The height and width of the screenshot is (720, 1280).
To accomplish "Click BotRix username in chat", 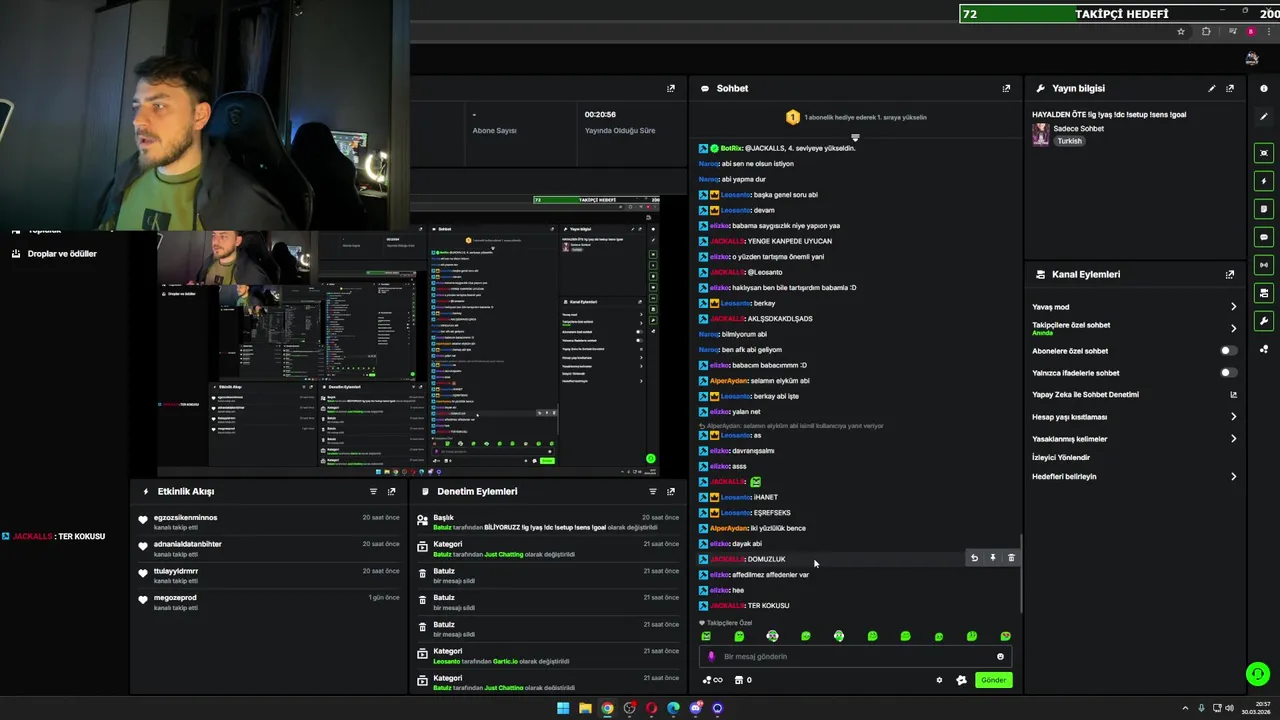I will pos(731,148).
